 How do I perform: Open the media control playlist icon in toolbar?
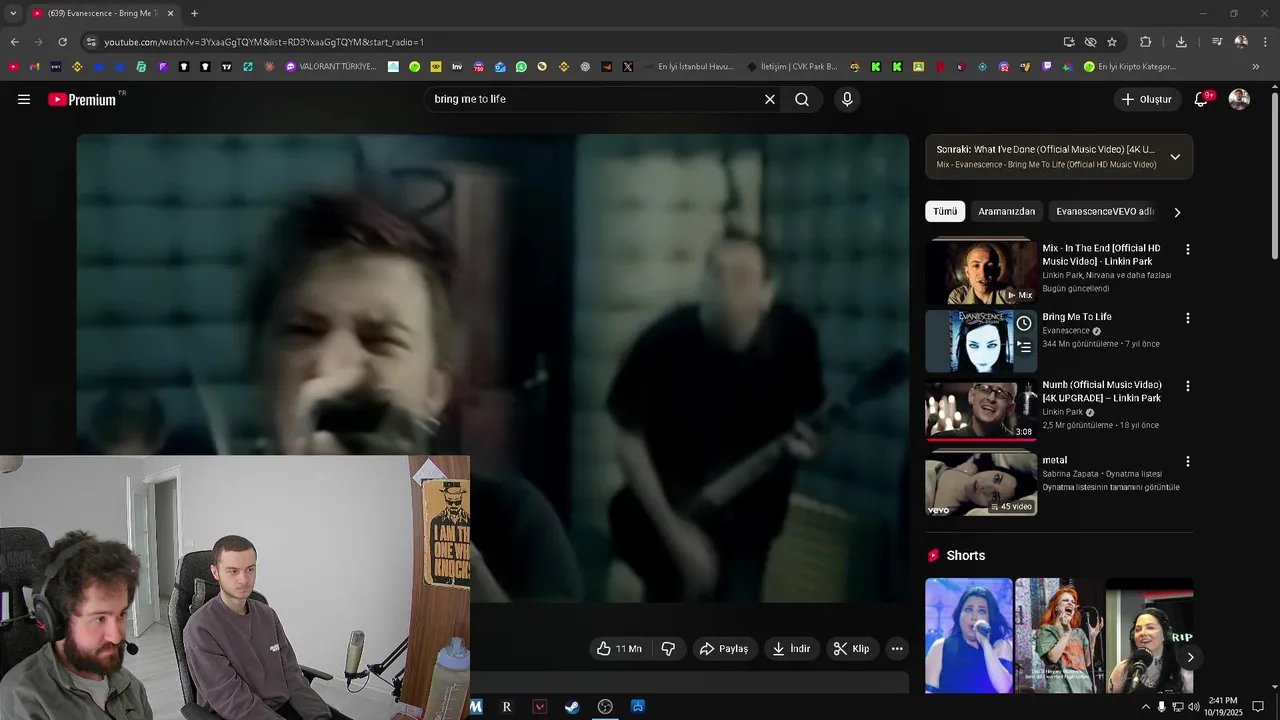click(1217, 42)
